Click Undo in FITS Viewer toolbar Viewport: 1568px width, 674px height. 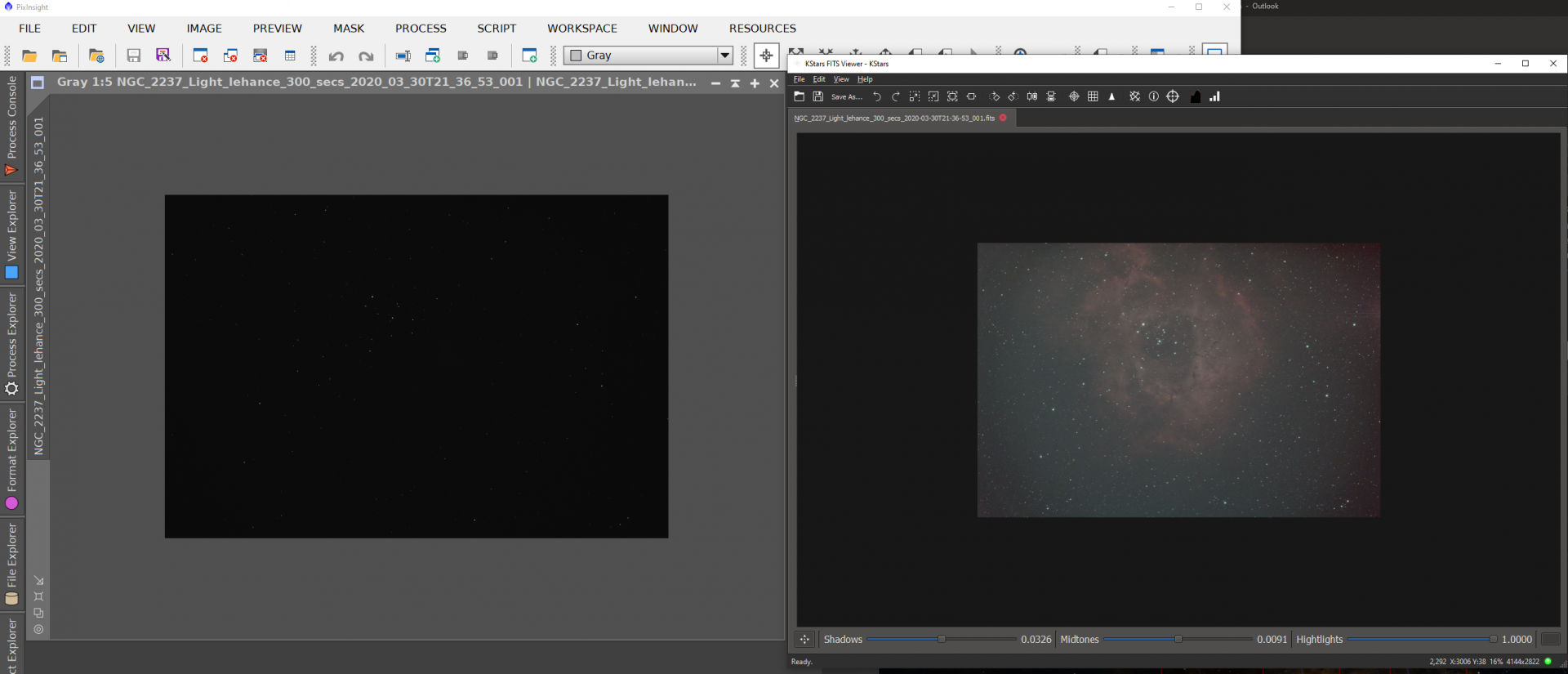point(877,96)
